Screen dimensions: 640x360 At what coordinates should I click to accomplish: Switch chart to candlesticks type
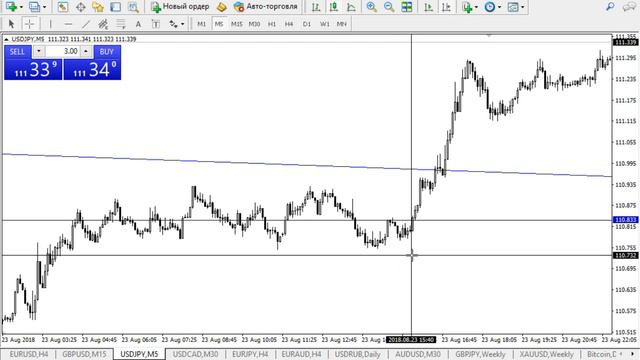pyautogui.click(x=333, y=7)
